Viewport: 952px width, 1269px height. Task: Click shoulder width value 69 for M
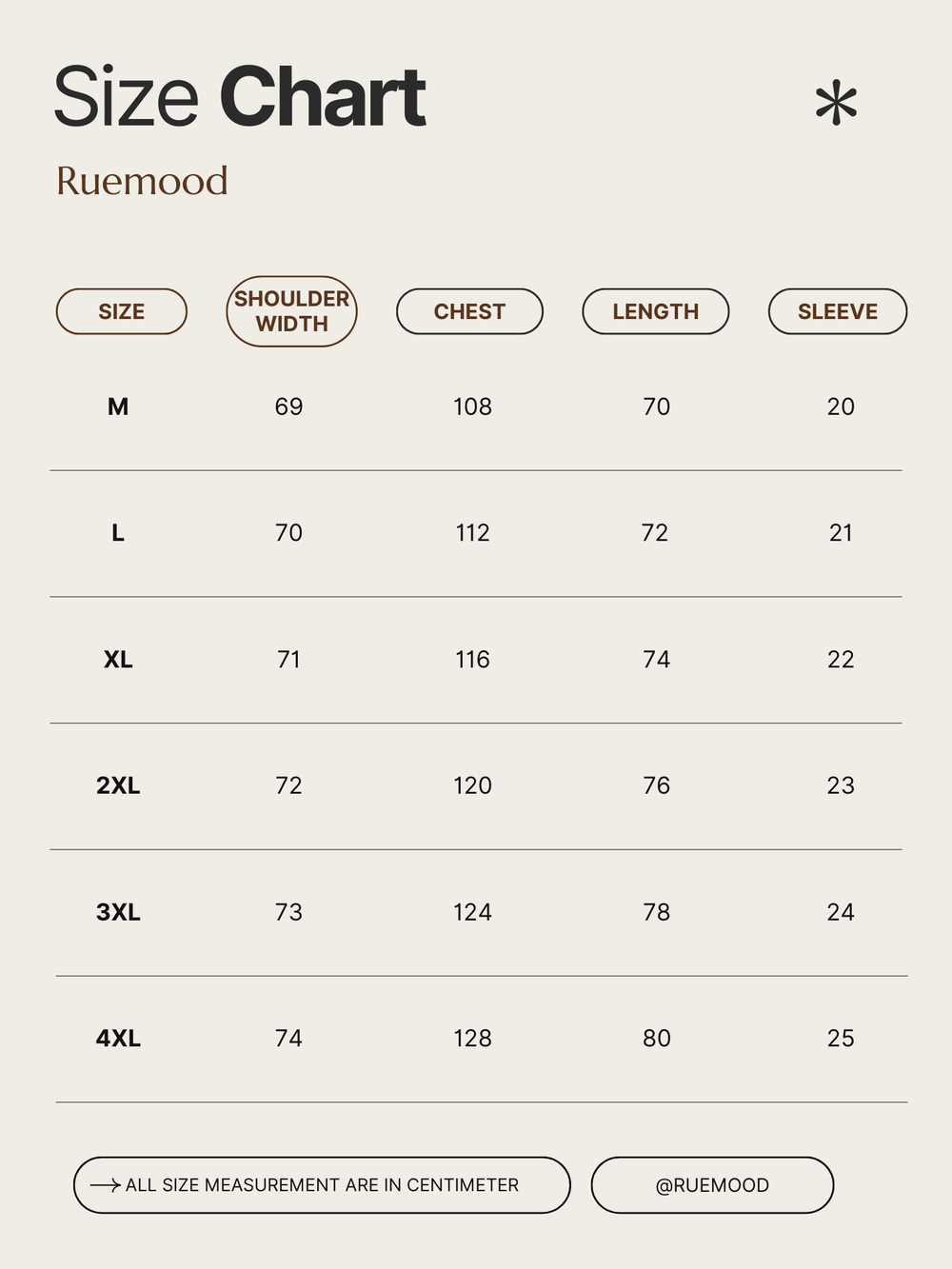[288, 406]
